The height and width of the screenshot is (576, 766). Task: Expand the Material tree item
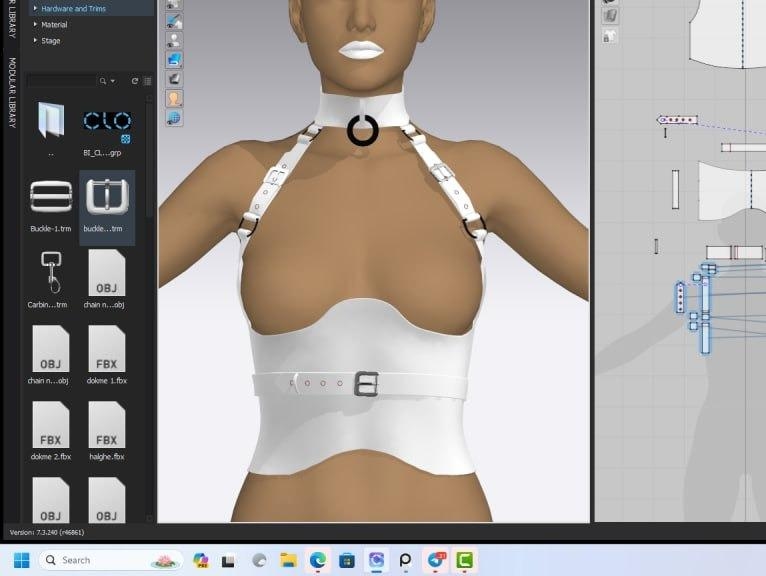36,24
